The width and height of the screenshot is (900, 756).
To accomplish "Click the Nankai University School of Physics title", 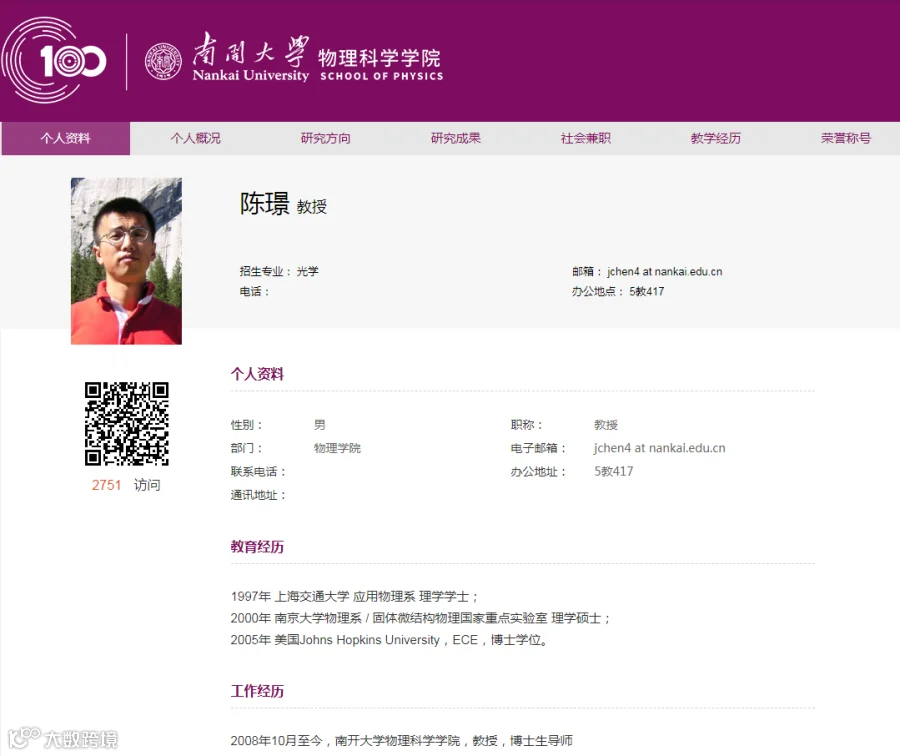I will pos(317,58).
